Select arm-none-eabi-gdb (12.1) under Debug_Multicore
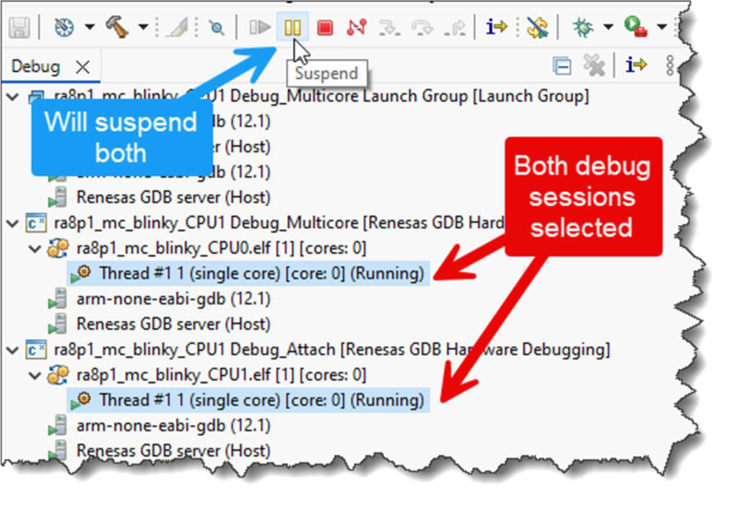The height and width of the screenshot is (512, 738). [x=160, y=299]
